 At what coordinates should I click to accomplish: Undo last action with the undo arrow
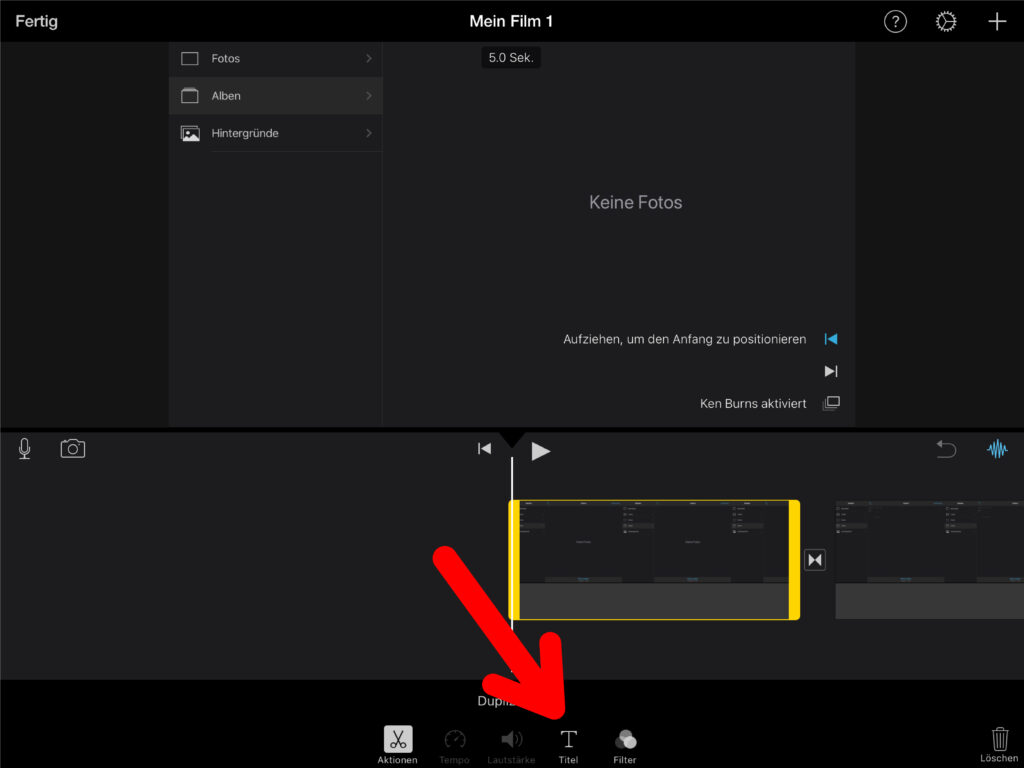pyautogui.click(x=946, y=450)
